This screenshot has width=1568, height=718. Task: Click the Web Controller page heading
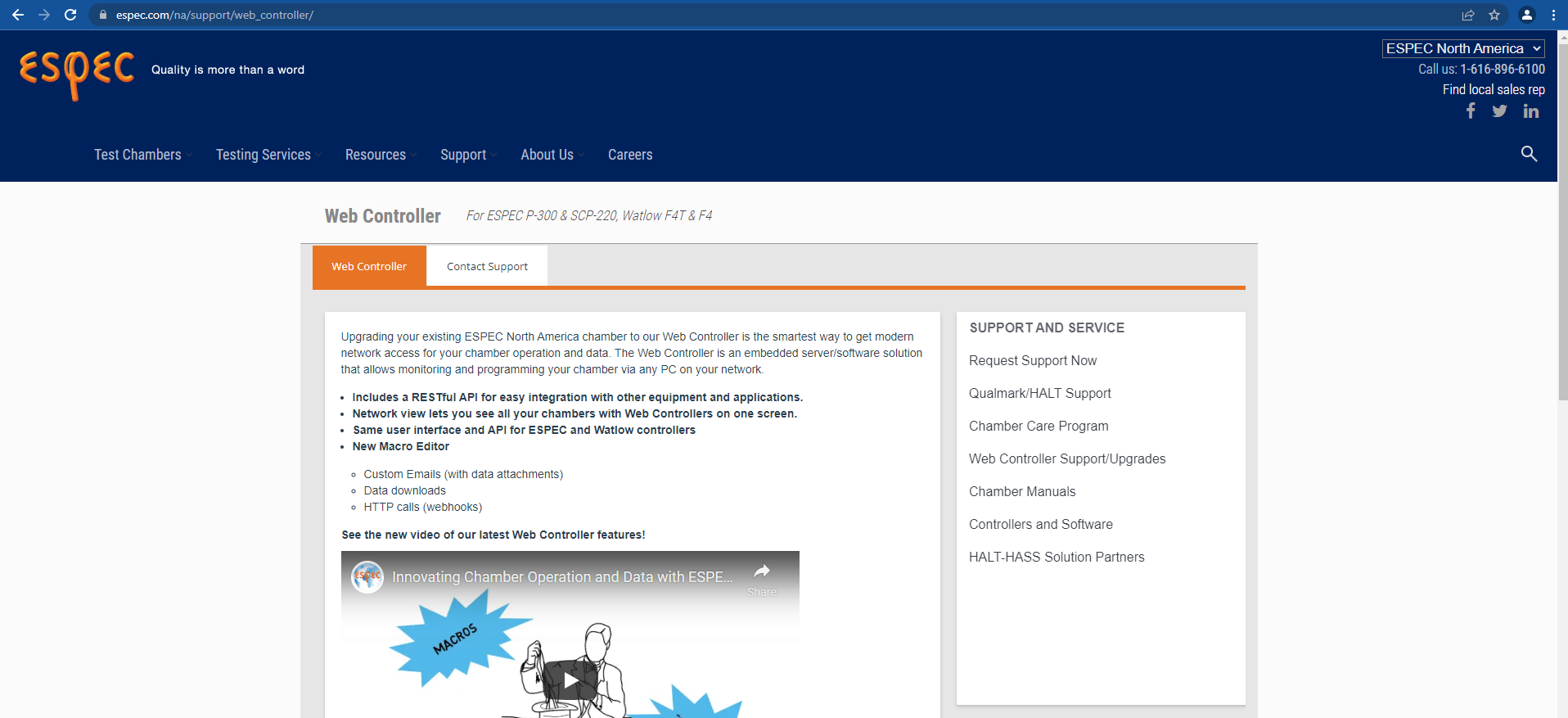point(382,216)
